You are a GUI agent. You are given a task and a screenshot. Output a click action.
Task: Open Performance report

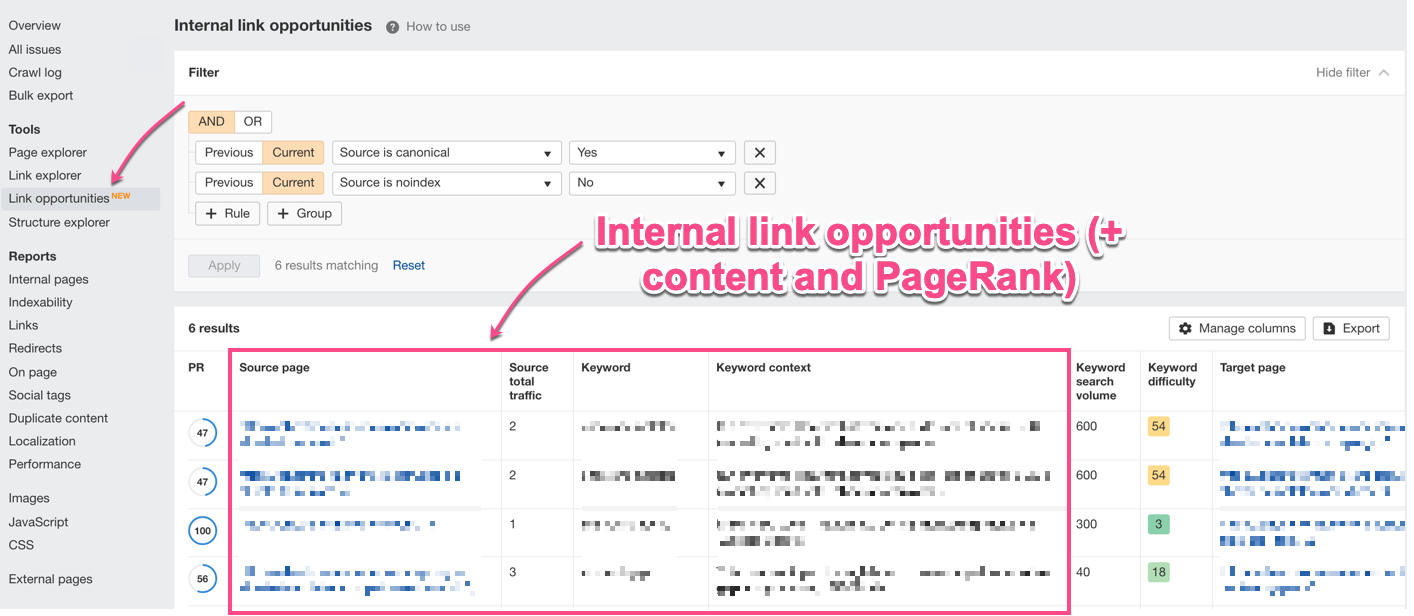(45, 465)
